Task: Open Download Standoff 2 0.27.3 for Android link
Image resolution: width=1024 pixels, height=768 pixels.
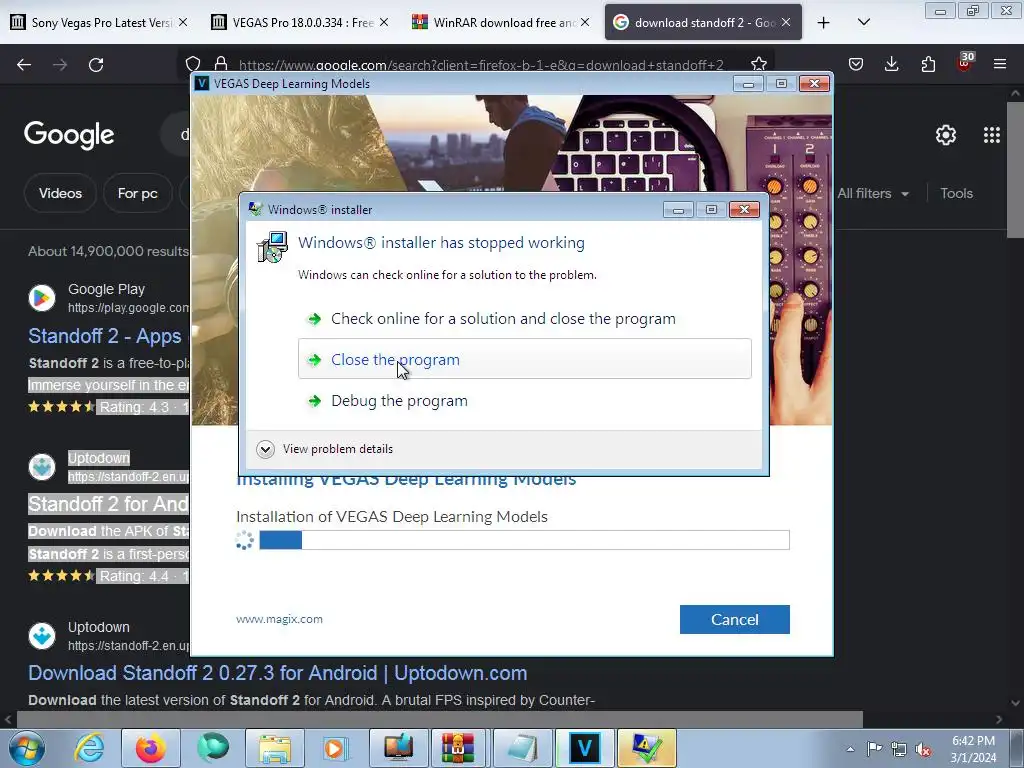Action: [x=278, y=673]
